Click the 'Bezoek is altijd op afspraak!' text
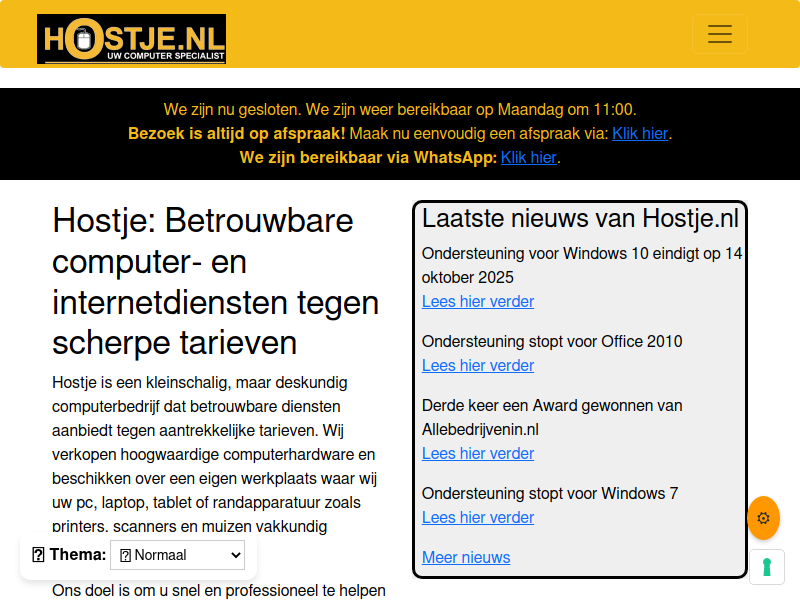Screen dimensions: 800x600 tap(237, 133)
